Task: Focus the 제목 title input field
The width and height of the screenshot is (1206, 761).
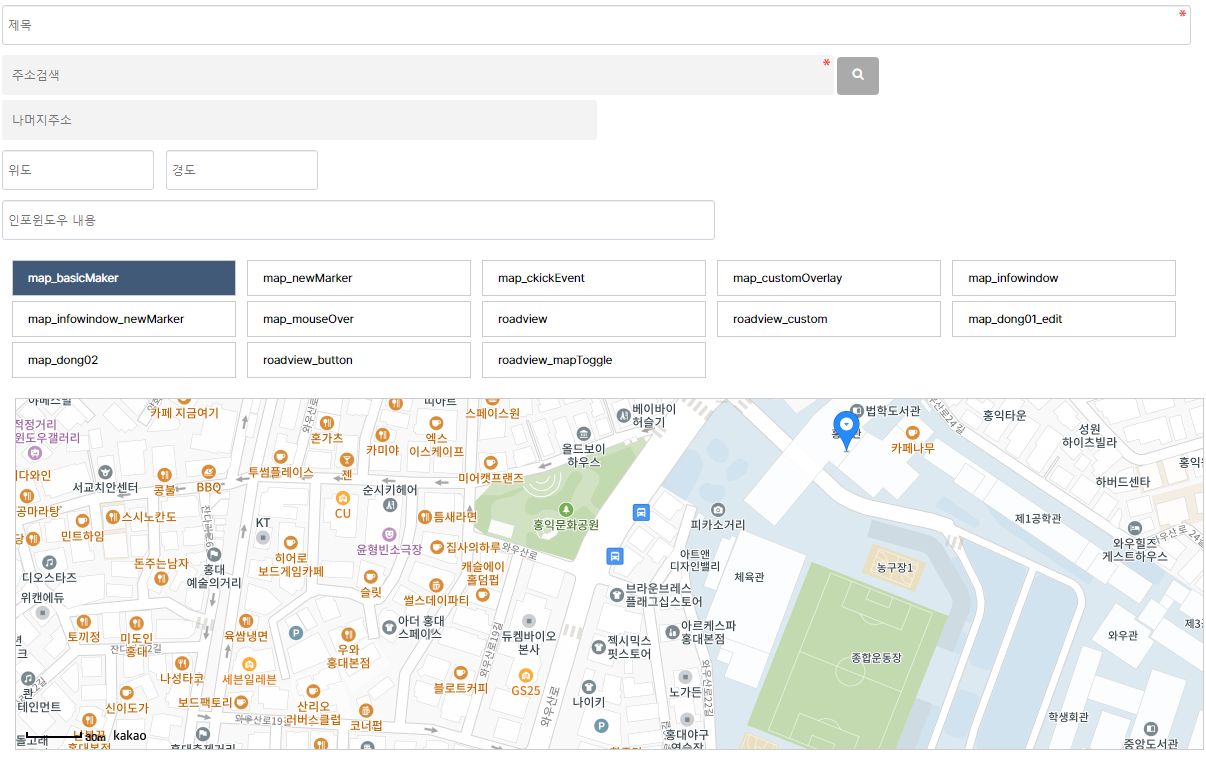Action: pyautogui.click(x=595, y=26)
